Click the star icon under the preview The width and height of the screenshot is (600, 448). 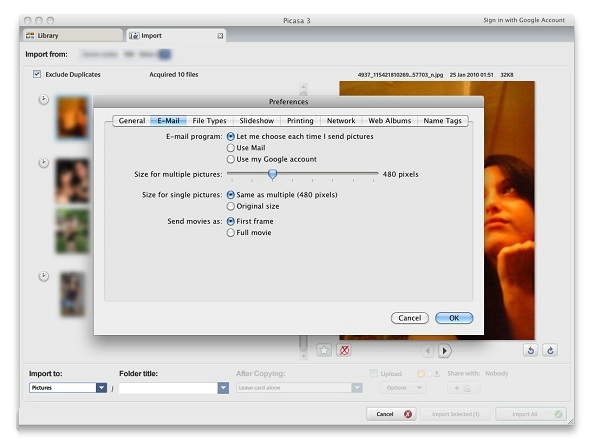pyautogui.click(x=324, y=351)
